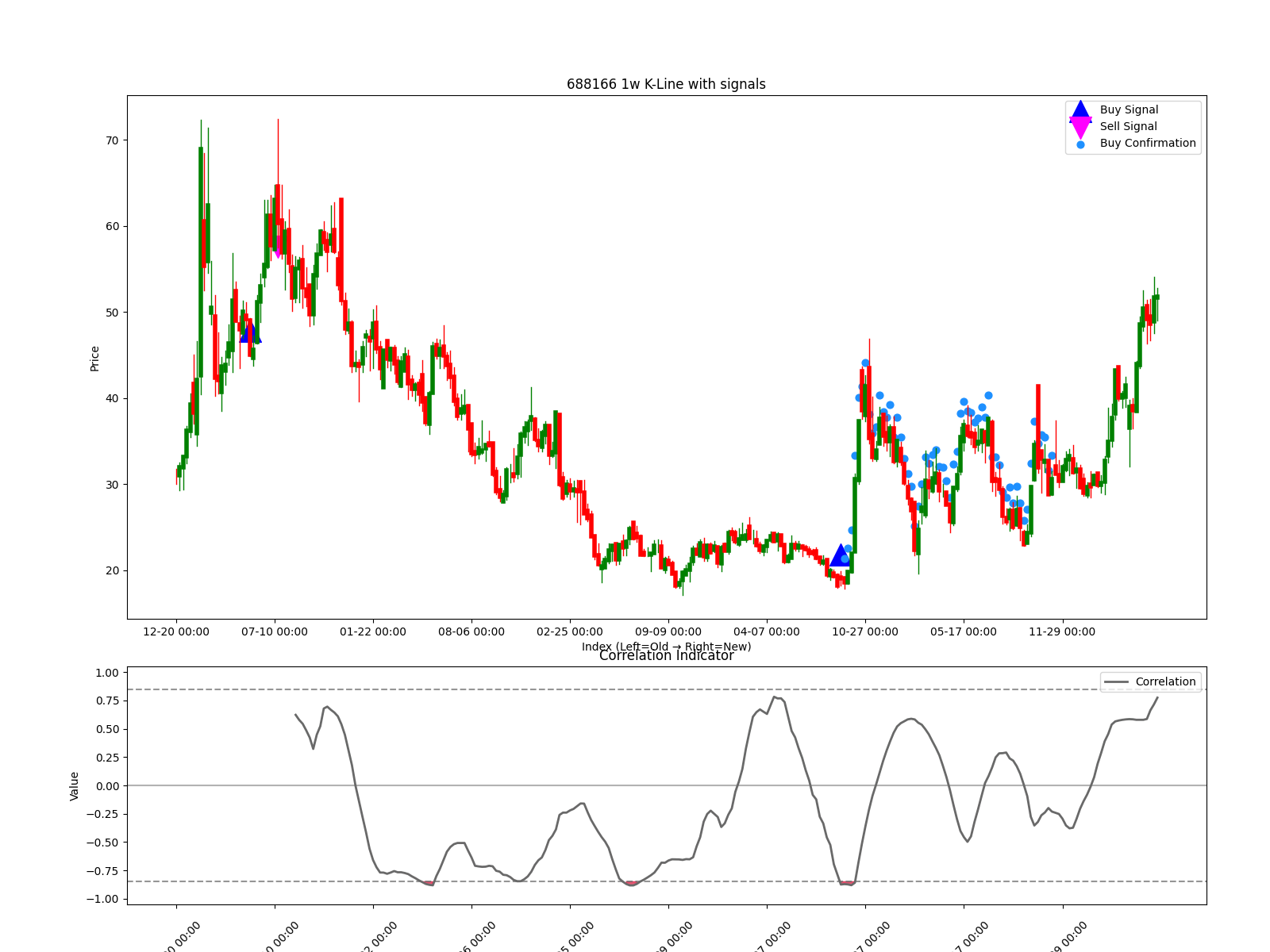
Task: Click the price tick label 60
Action: pyautogui.click(x=112, y=227)
